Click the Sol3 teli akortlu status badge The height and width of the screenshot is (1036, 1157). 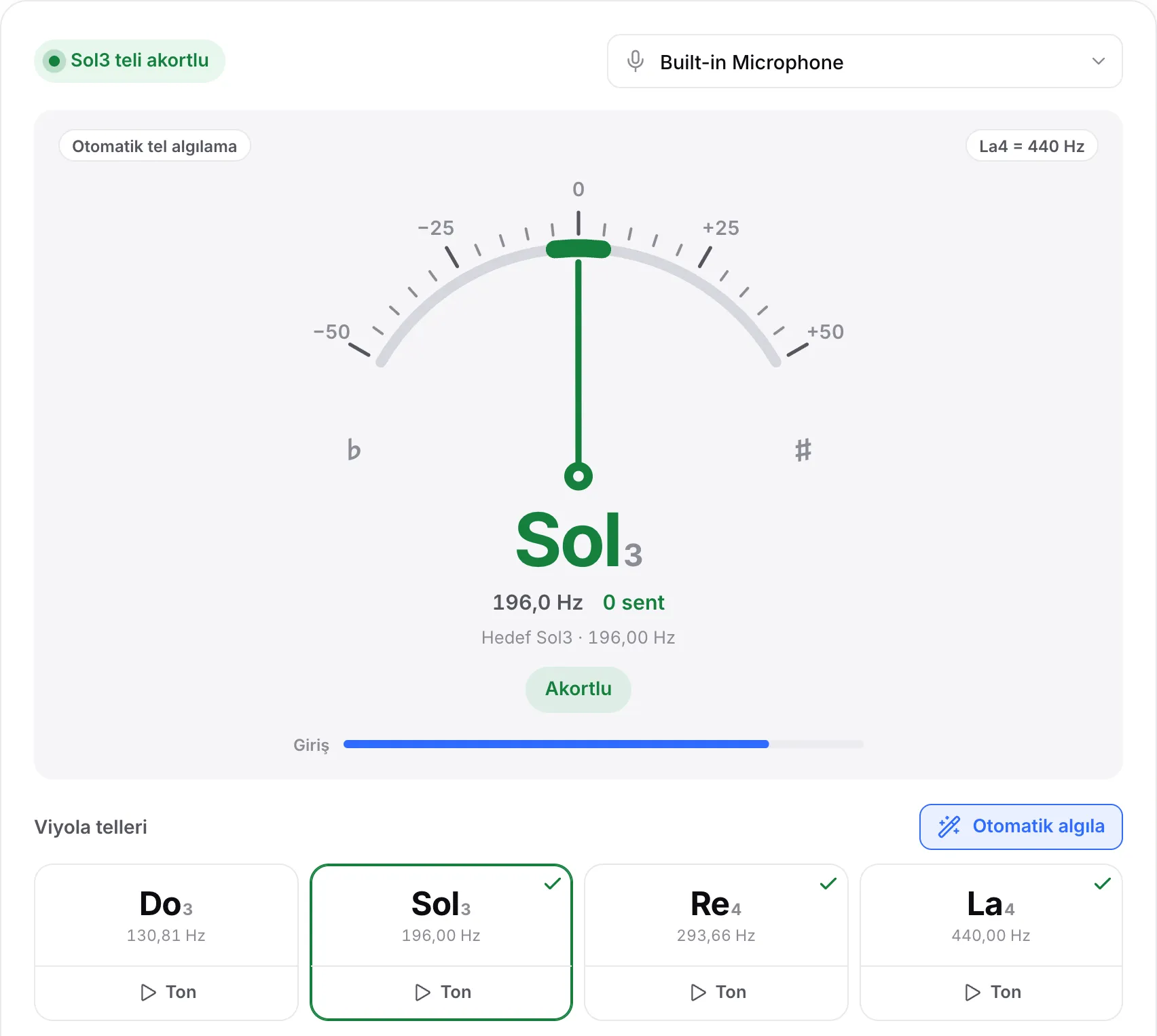(130, 61)
